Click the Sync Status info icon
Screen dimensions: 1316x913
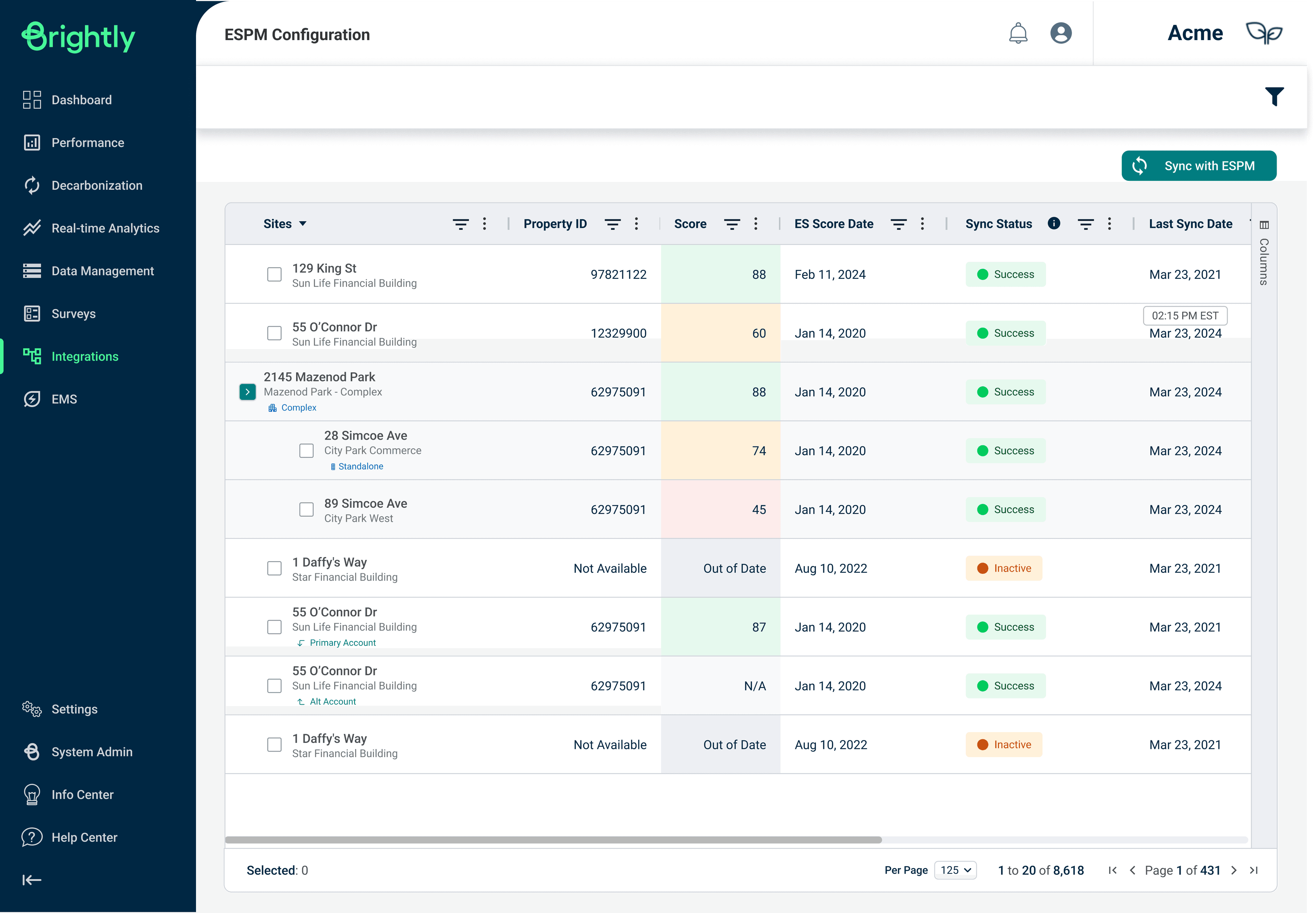[1054, 223]
